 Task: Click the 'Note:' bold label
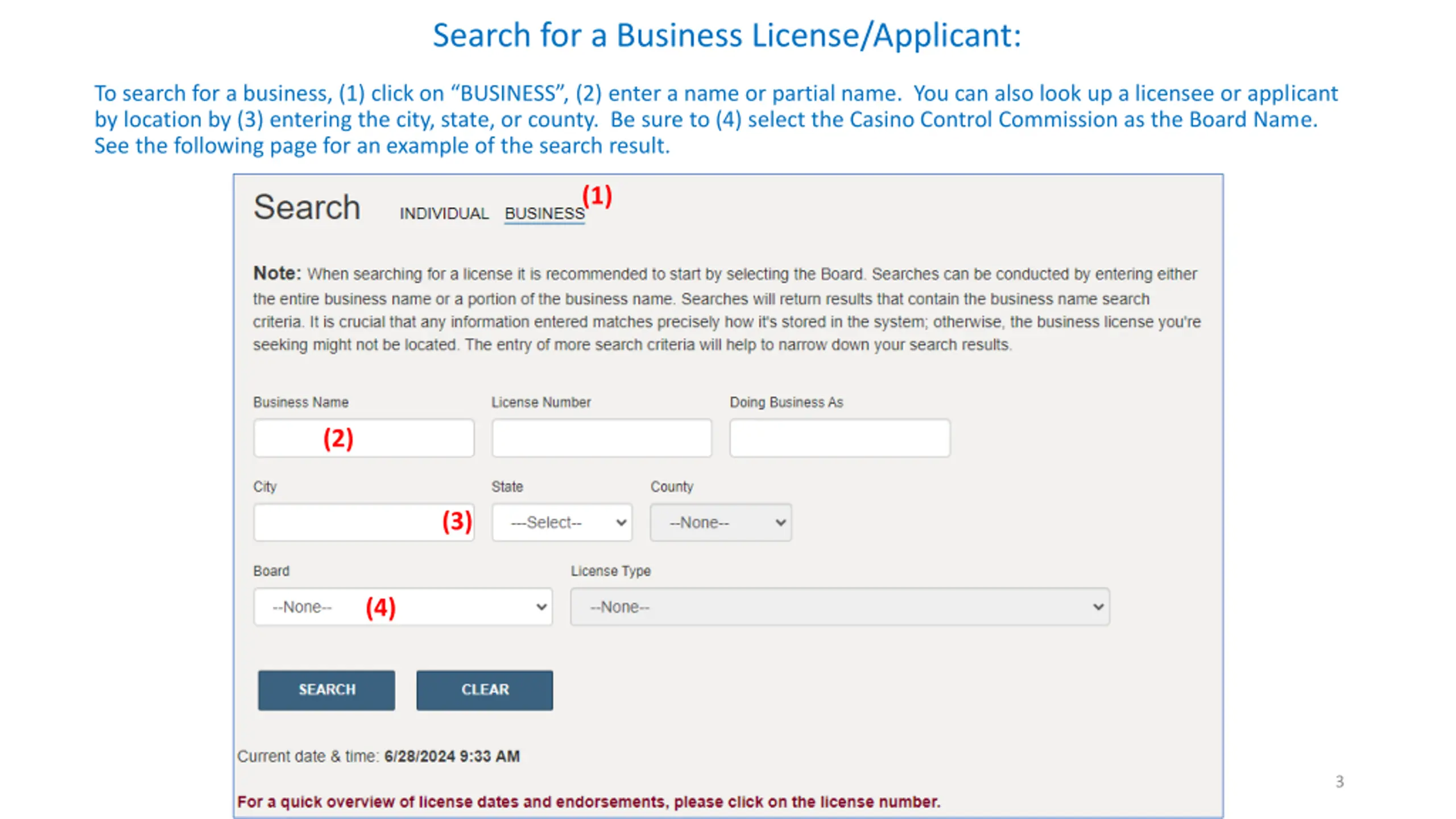click(277, 273)
